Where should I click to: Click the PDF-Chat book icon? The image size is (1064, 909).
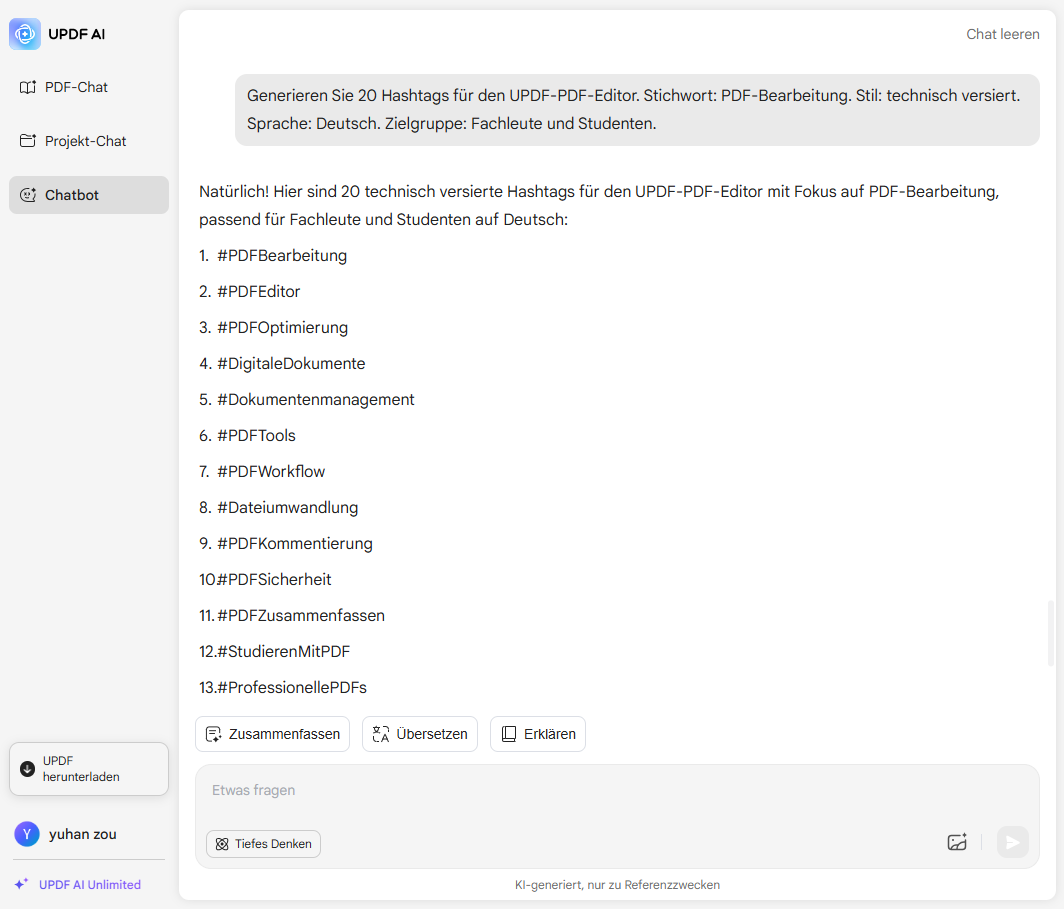tap(28, 88)
